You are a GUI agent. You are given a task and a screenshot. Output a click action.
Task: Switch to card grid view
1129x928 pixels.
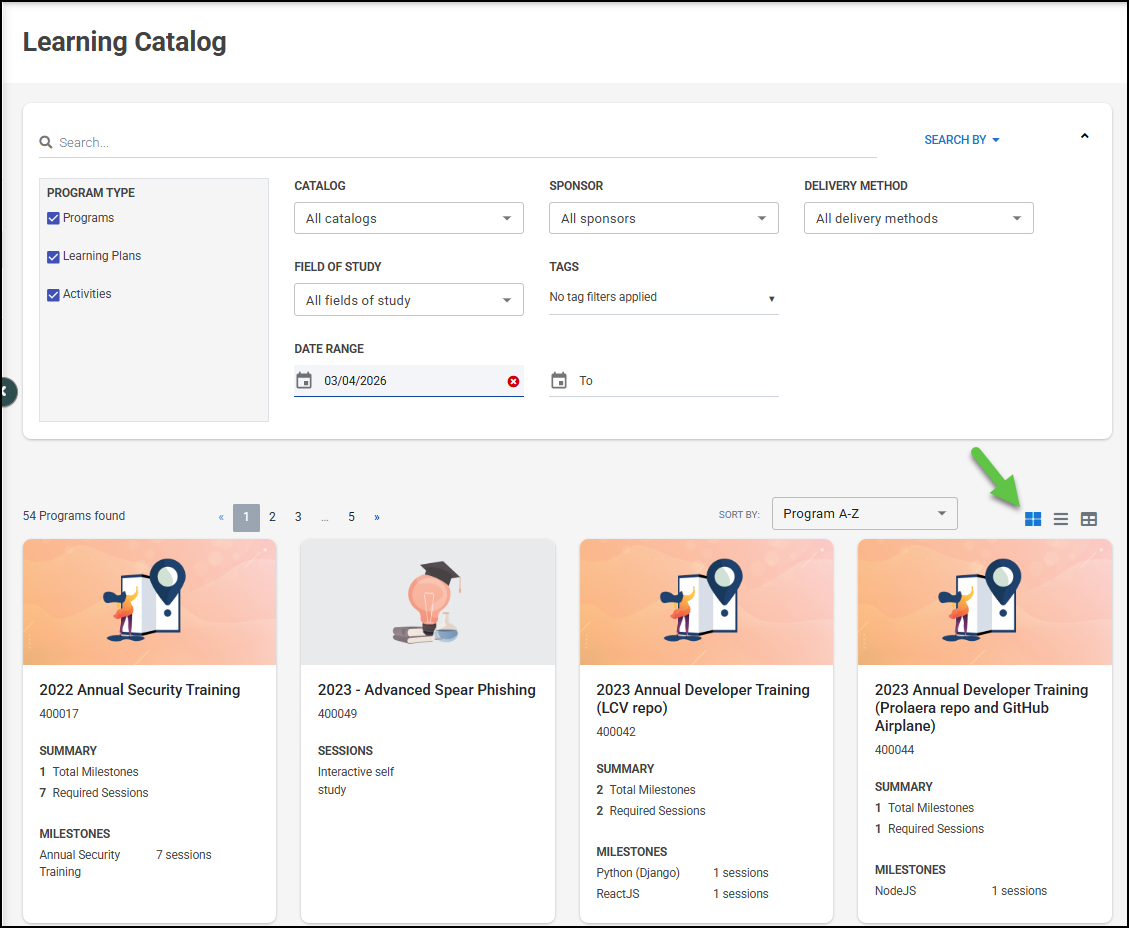[x=1033, y=519]
